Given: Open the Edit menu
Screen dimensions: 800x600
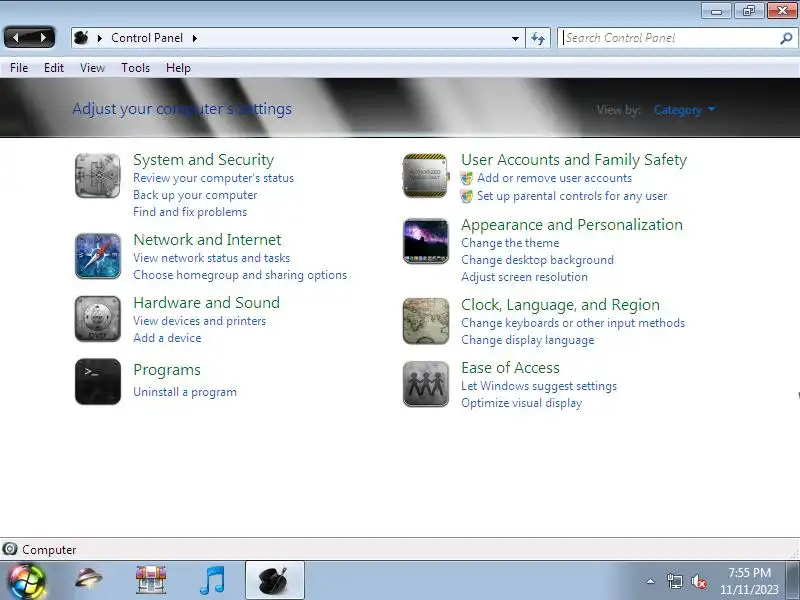Looking at the screenshot, I should coord(54,68).
